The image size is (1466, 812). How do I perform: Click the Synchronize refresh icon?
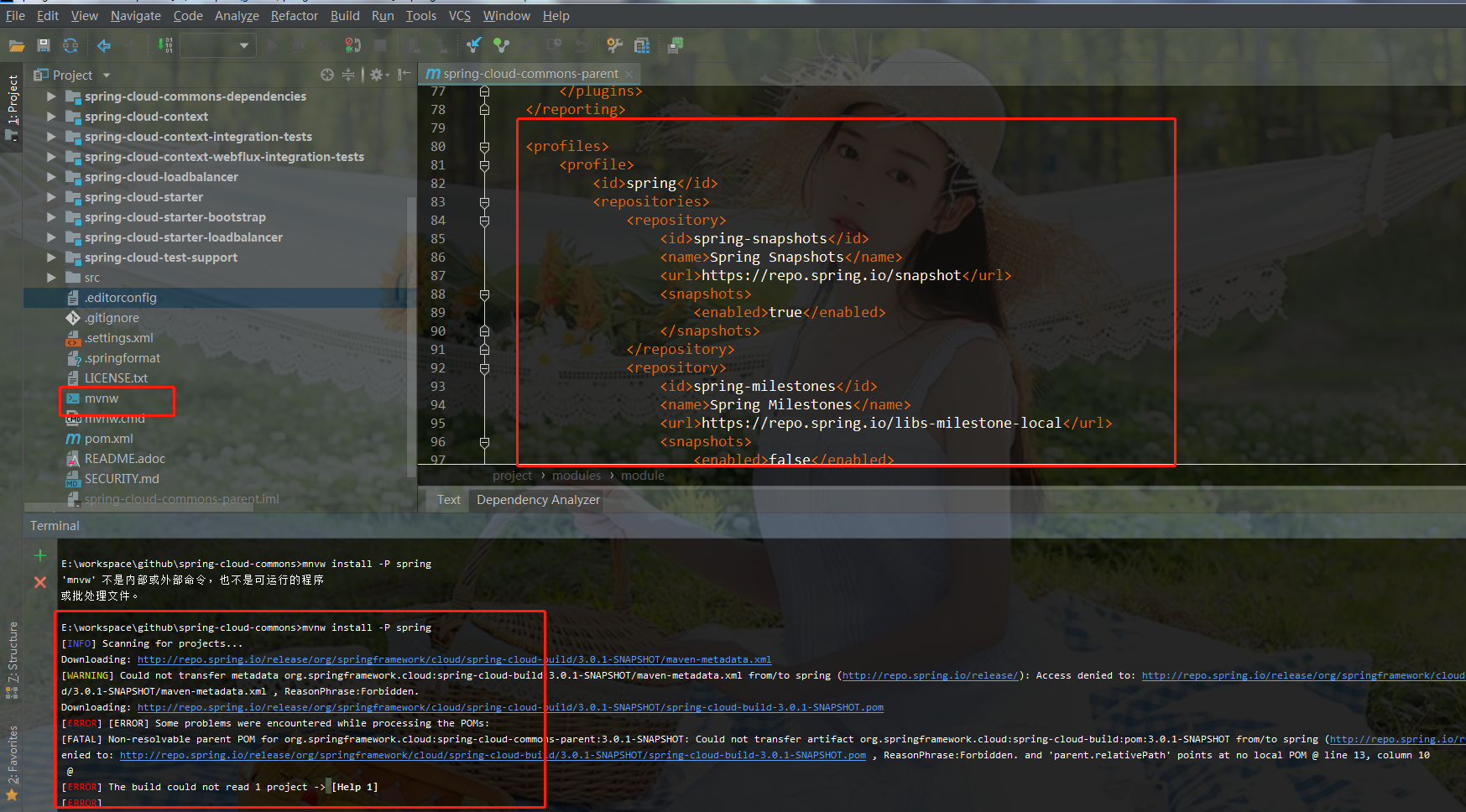(70, 45)
